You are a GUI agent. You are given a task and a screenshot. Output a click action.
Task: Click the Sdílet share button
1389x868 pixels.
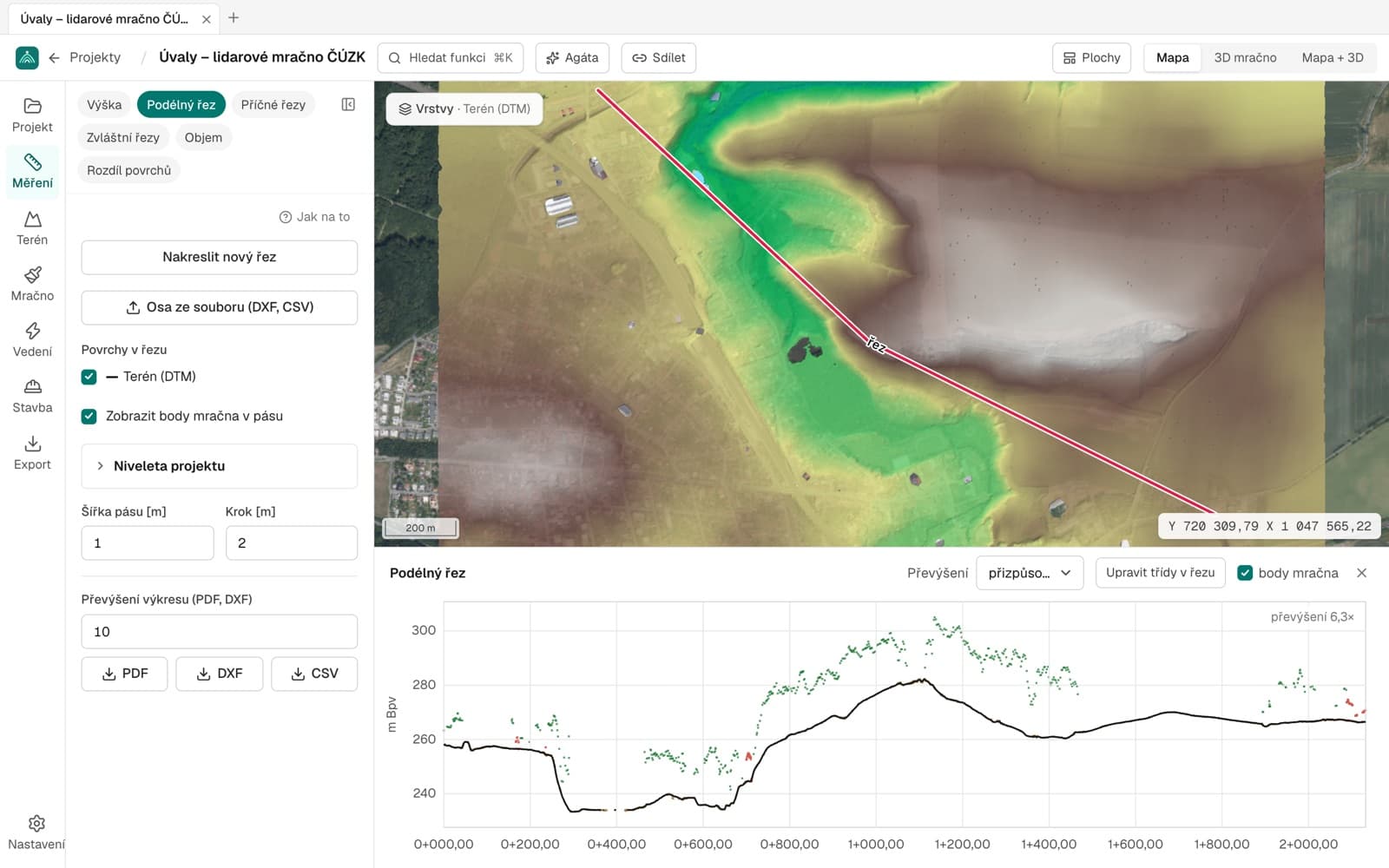[659, 57]
